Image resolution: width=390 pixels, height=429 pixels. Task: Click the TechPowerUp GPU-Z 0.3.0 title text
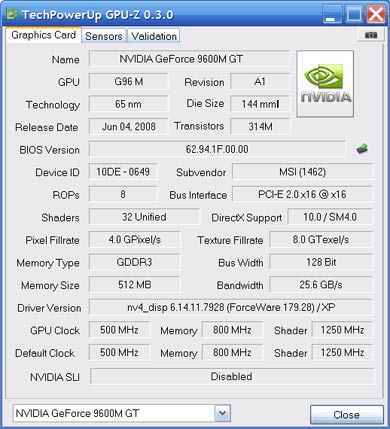[x=98, y=15]
